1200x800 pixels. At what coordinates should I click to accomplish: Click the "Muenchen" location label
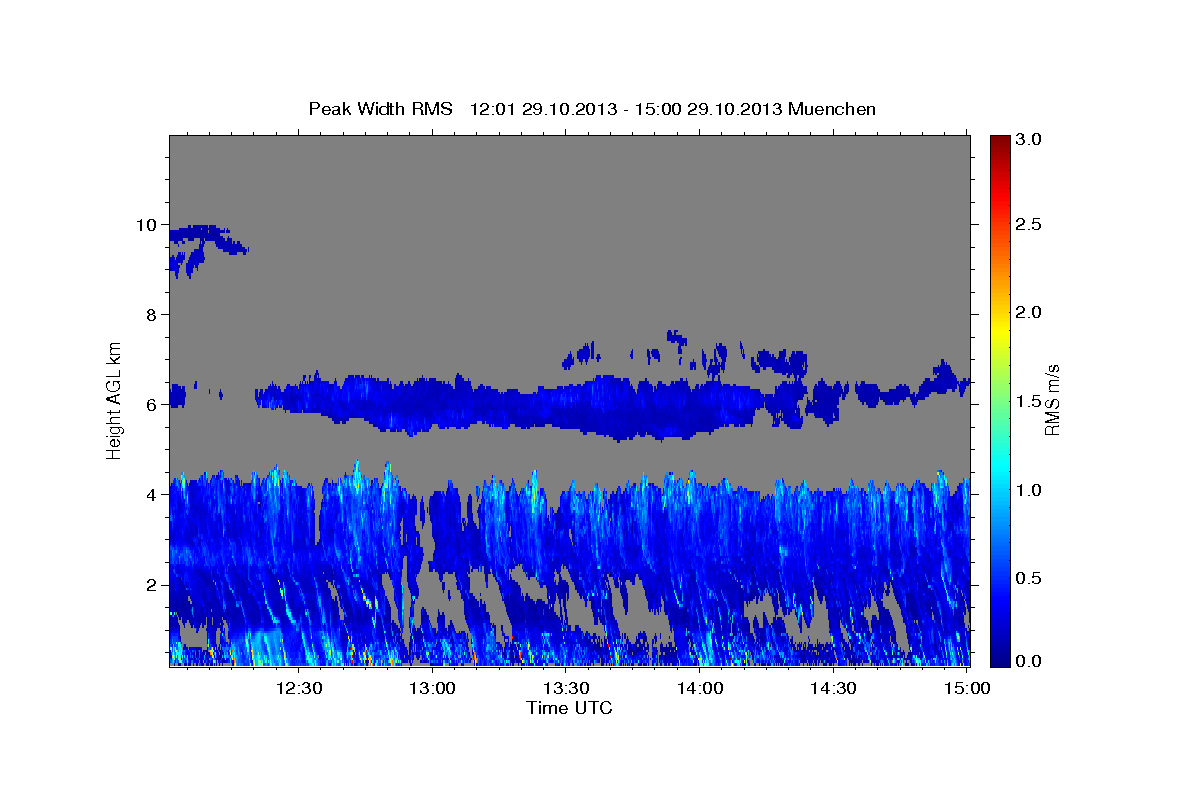[x=832, y=109]
